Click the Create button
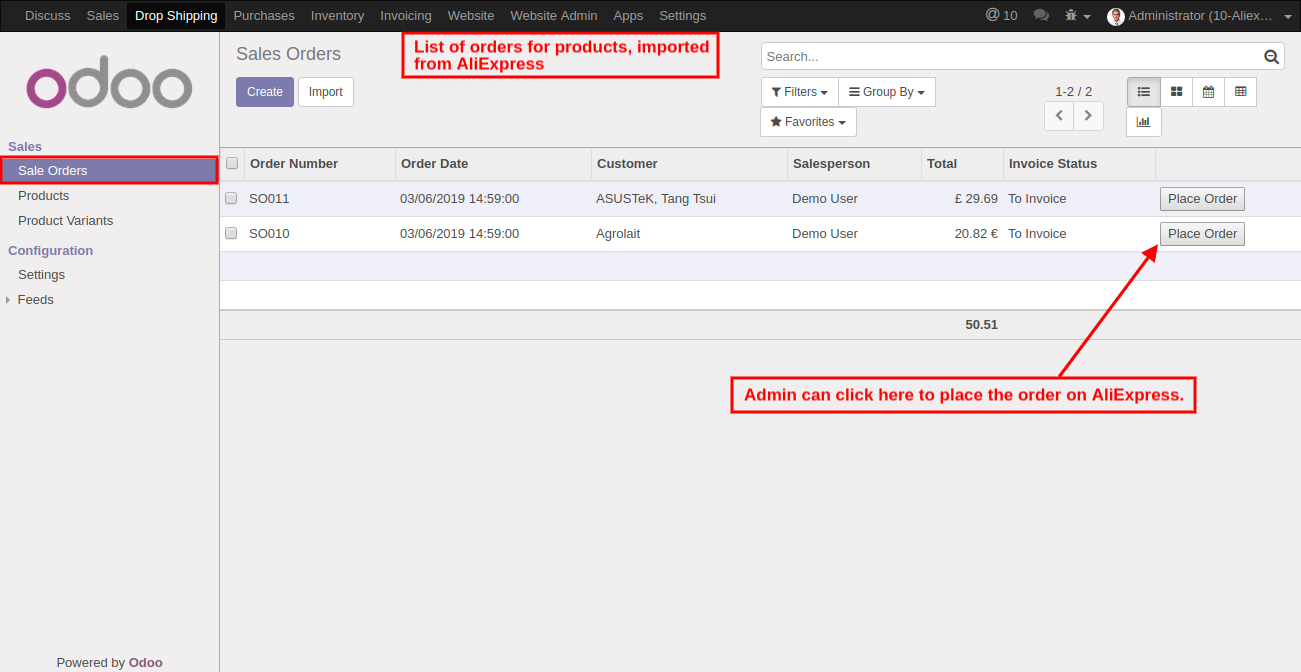The width and height of the screenshot is (1301, 672). (265, 92)
